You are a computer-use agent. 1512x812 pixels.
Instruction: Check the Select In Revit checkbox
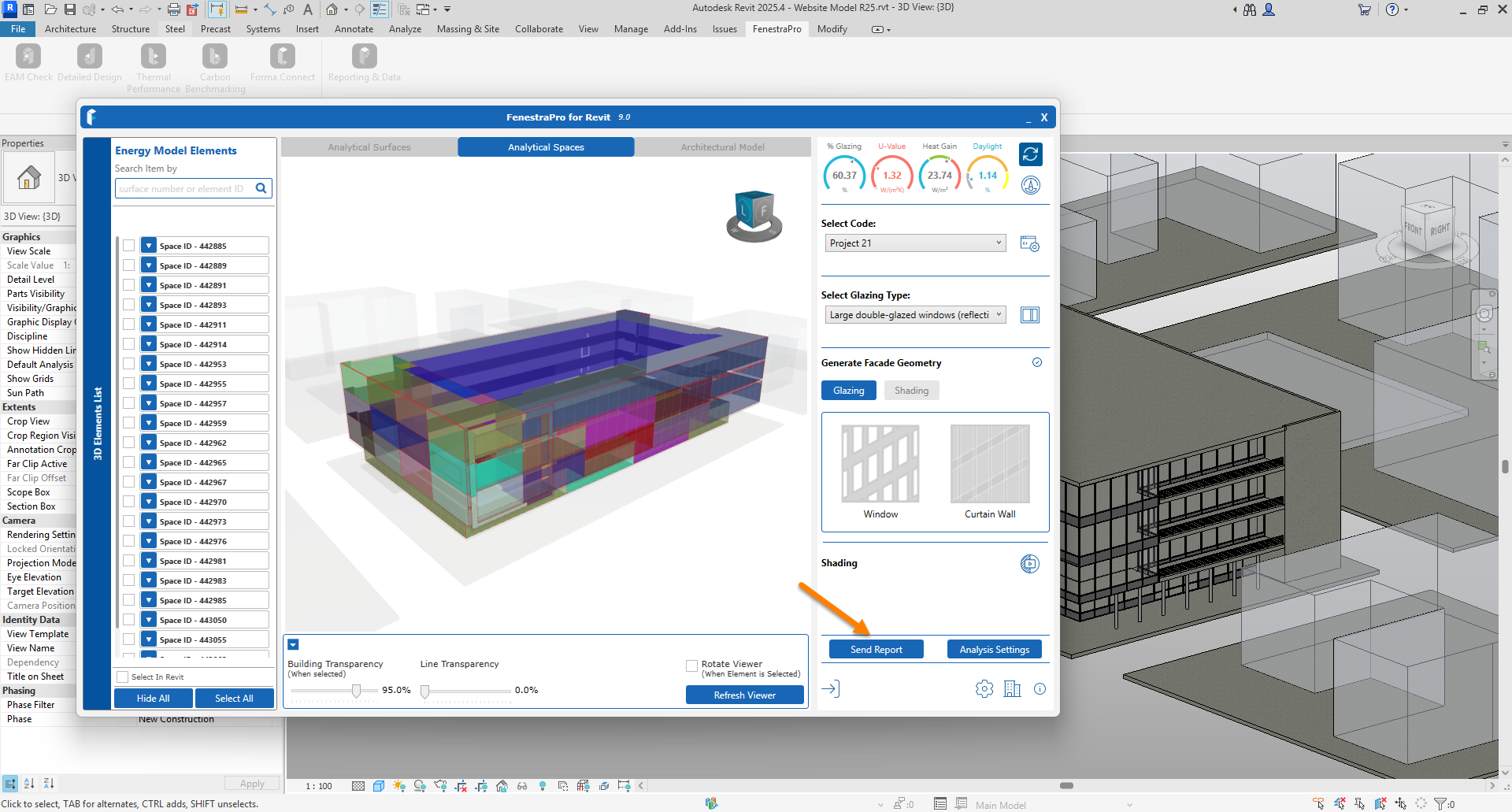pyautogui.click(x=123, y=677)
